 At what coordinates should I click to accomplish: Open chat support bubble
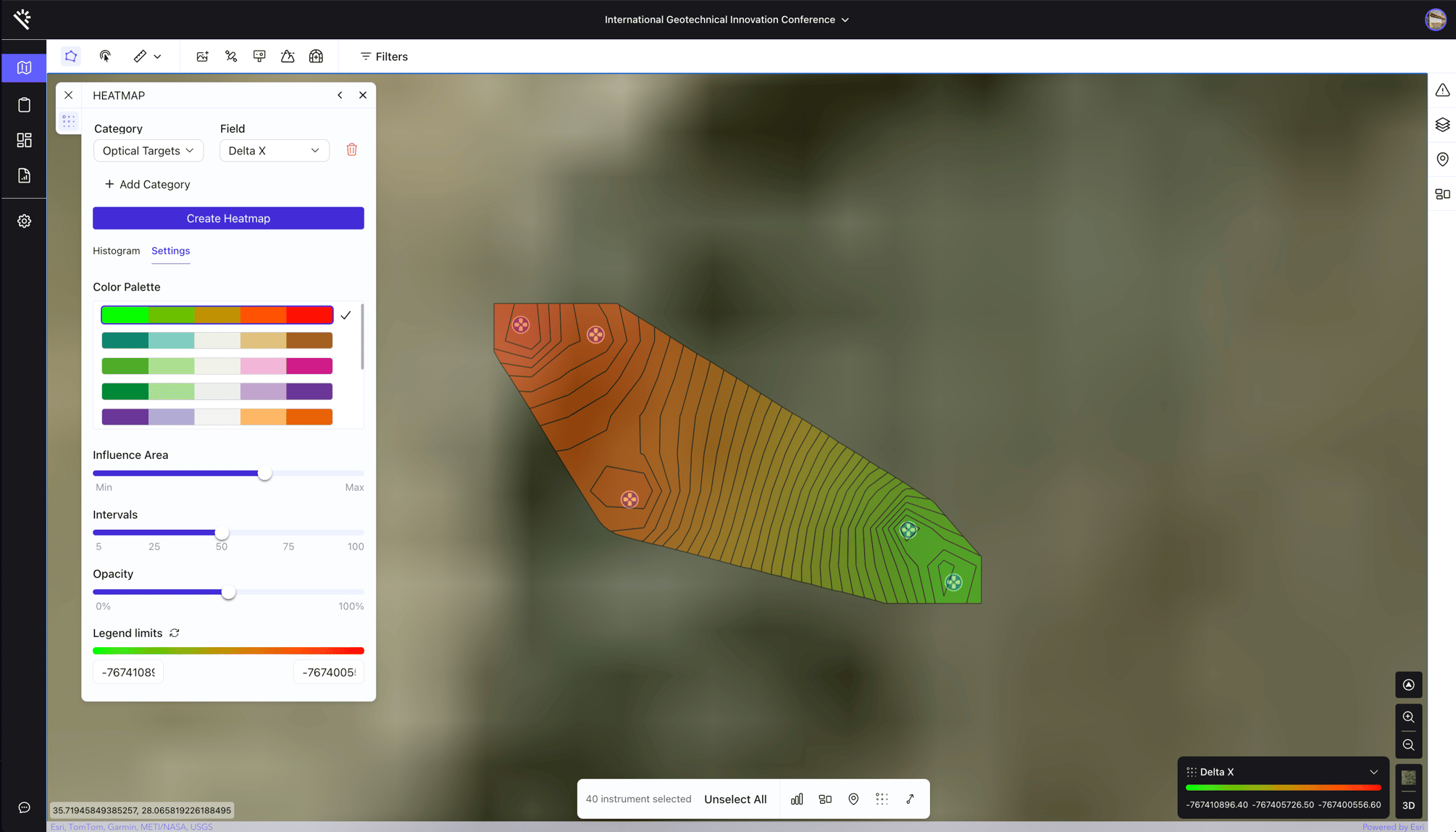point(24,807)
